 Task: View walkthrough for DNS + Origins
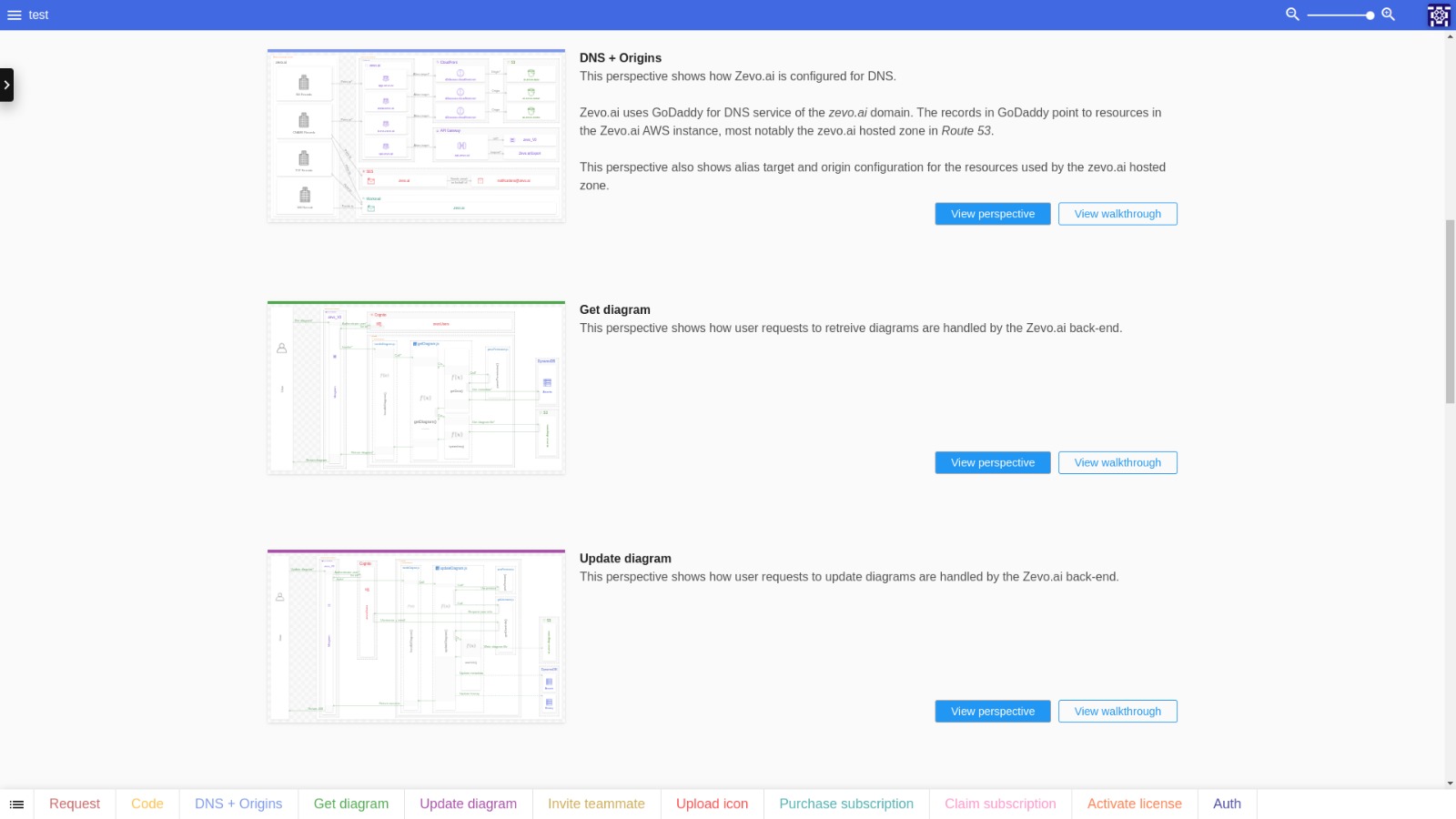pos(1117,214)
